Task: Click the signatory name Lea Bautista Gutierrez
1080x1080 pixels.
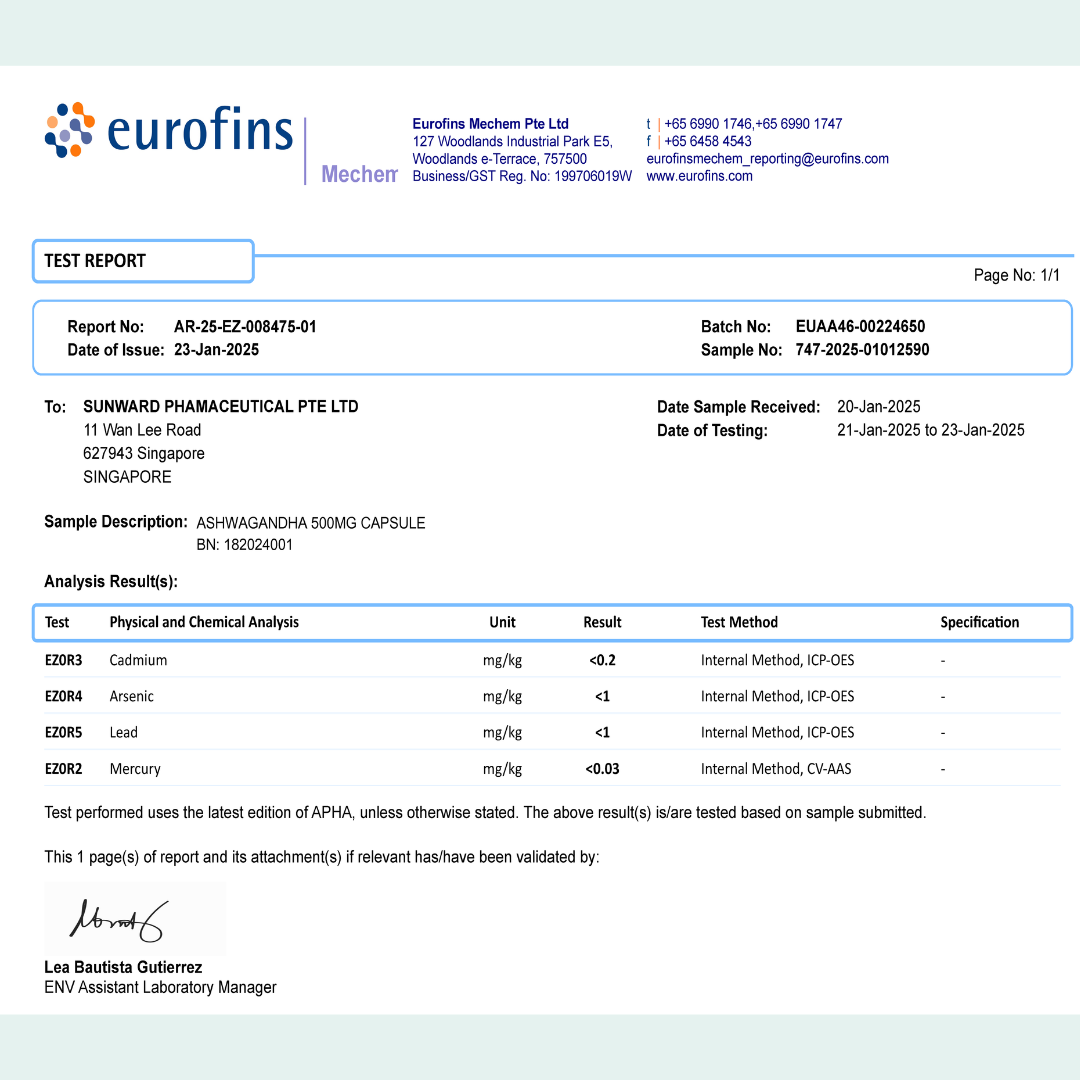Action: 123,967
